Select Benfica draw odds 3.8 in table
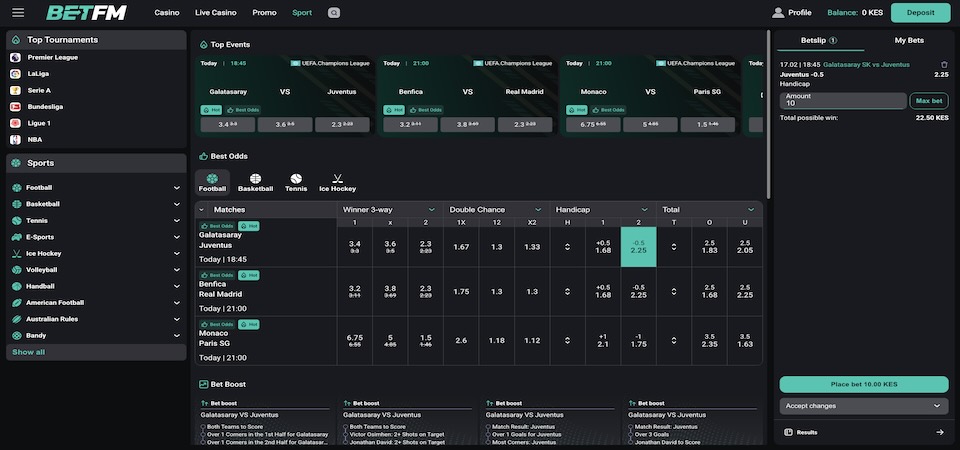960x450 pixels. (x=390, y=291)
